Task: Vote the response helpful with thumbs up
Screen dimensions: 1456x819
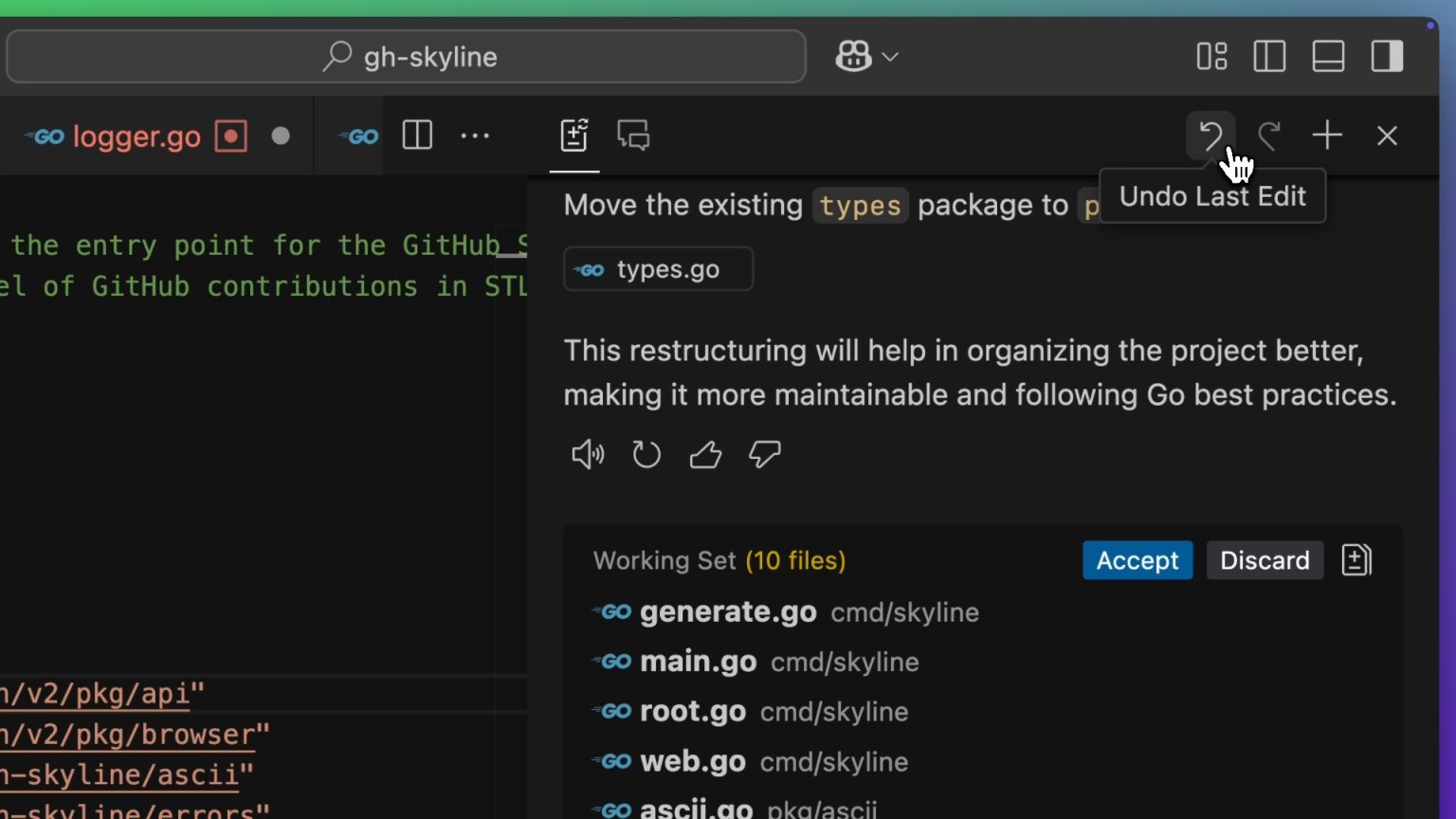Action: 705,454
